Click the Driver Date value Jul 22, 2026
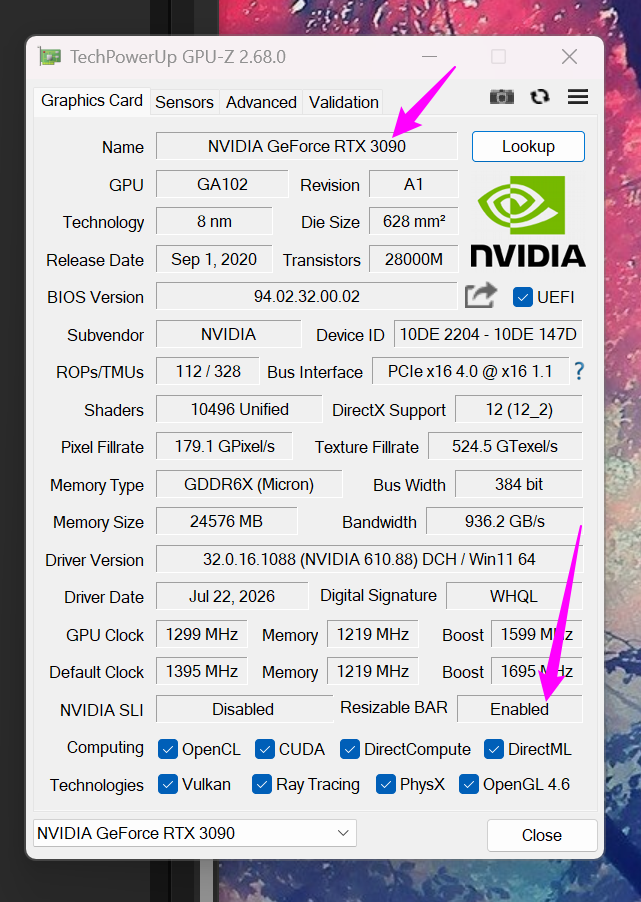The image size is (641, 902). click(x=232, y=596)
